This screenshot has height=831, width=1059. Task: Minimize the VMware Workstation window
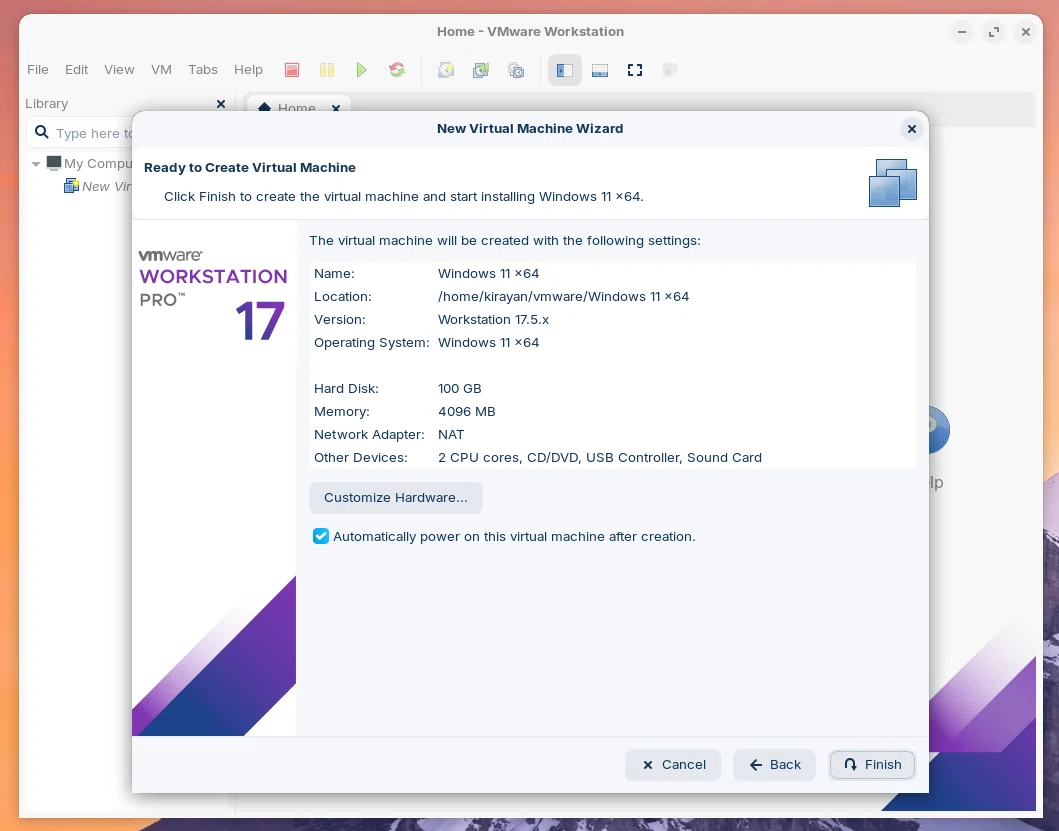click(962, 32)
